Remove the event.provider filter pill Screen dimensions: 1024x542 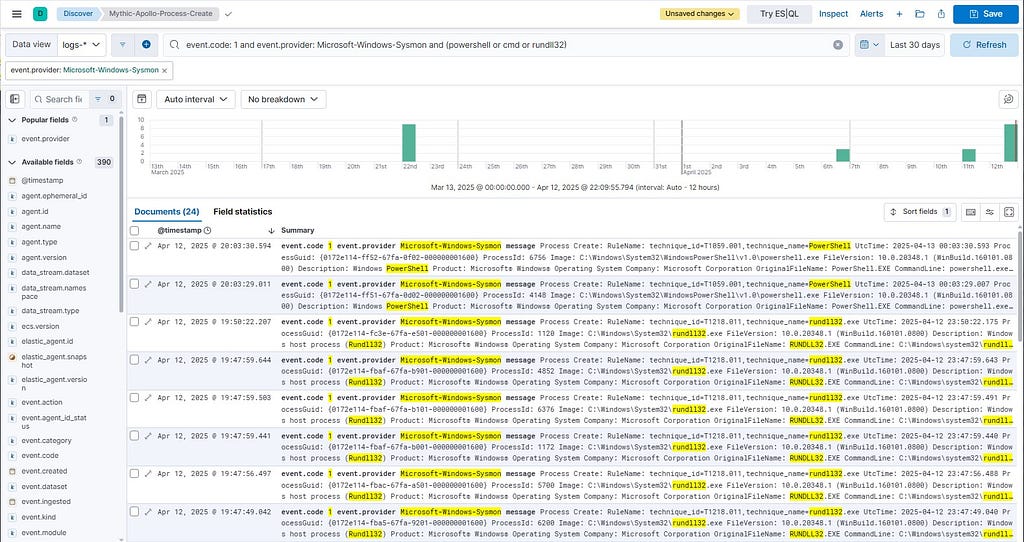(165, 71)
